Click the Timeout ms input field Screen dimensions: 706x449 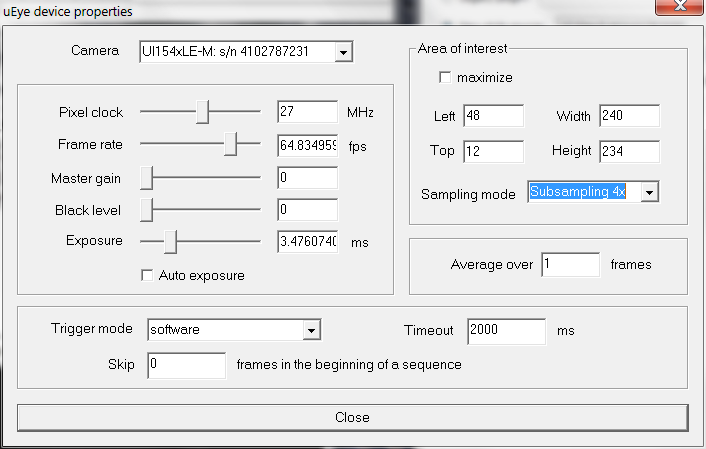pos(507,331)
